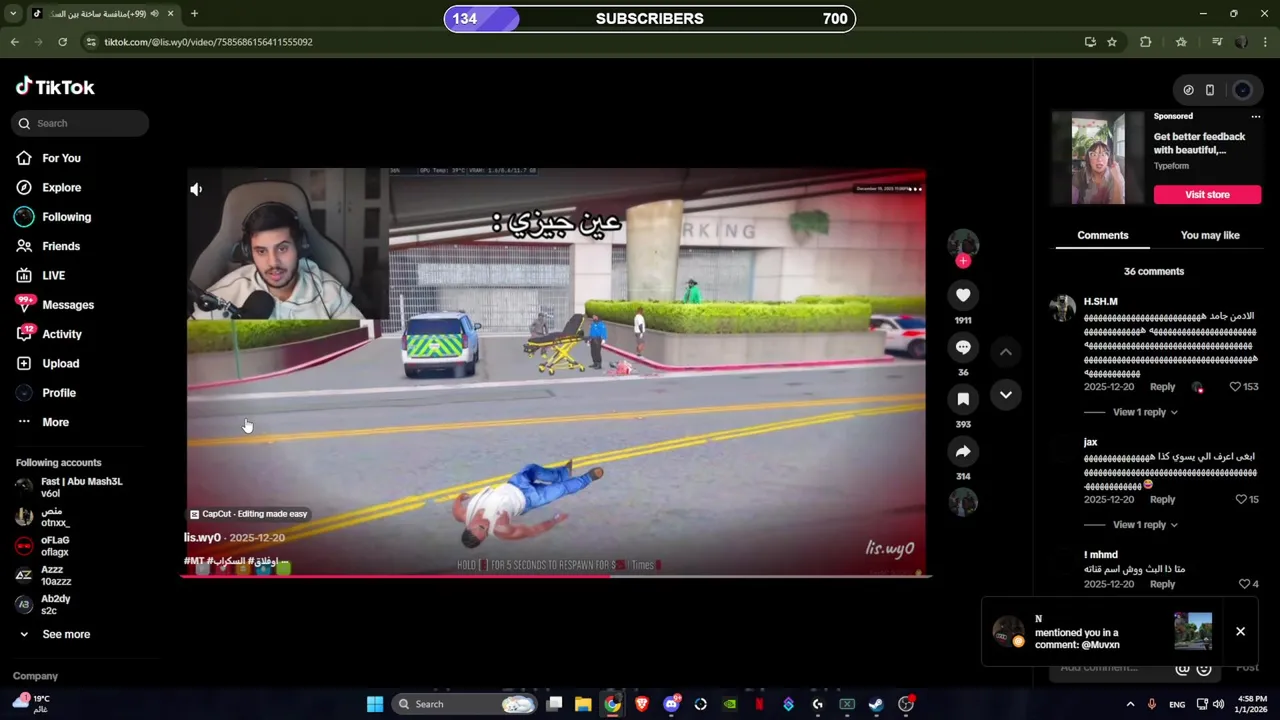Screen dimensions: 1280x720
Task: Like the video with heart icon
Action: click(963, 295)
